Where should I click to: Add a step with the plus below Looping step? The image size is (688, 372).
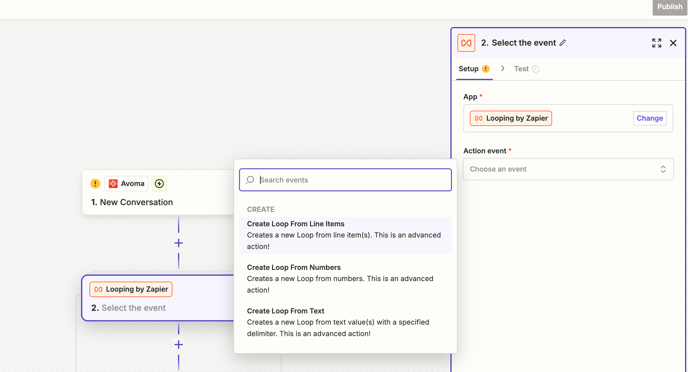pyautogui.click(x=179, y=344)
